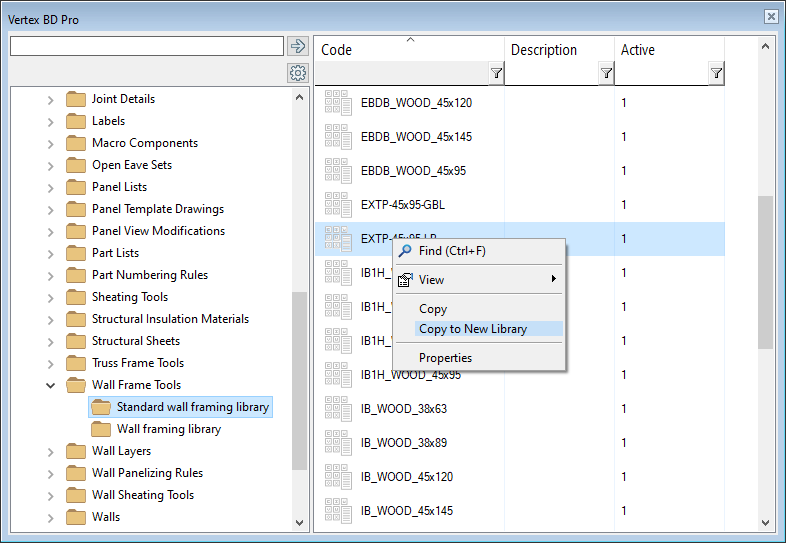Select Properties in the context menu
786x543 pixels.
click(445, 357)
